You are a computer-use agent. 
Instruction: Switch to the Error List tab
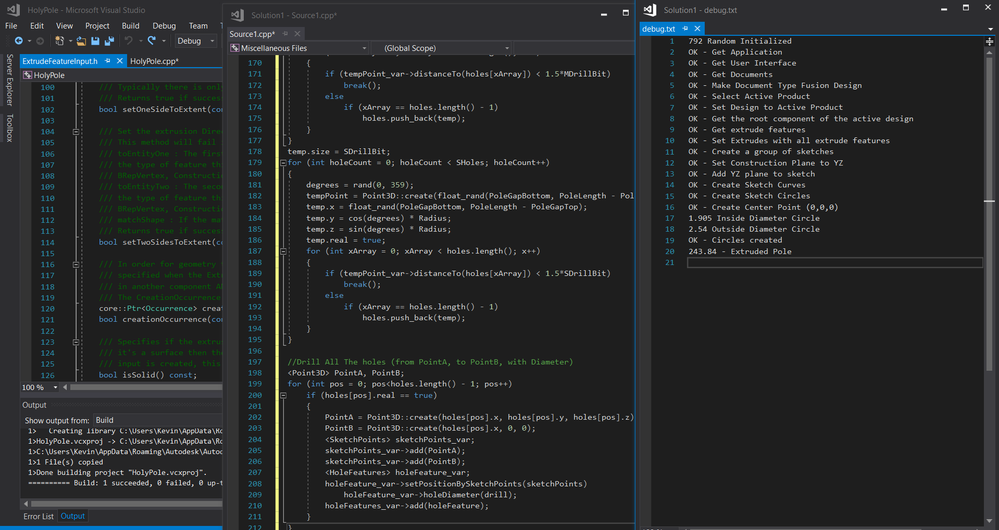click(x=38, y=516)
